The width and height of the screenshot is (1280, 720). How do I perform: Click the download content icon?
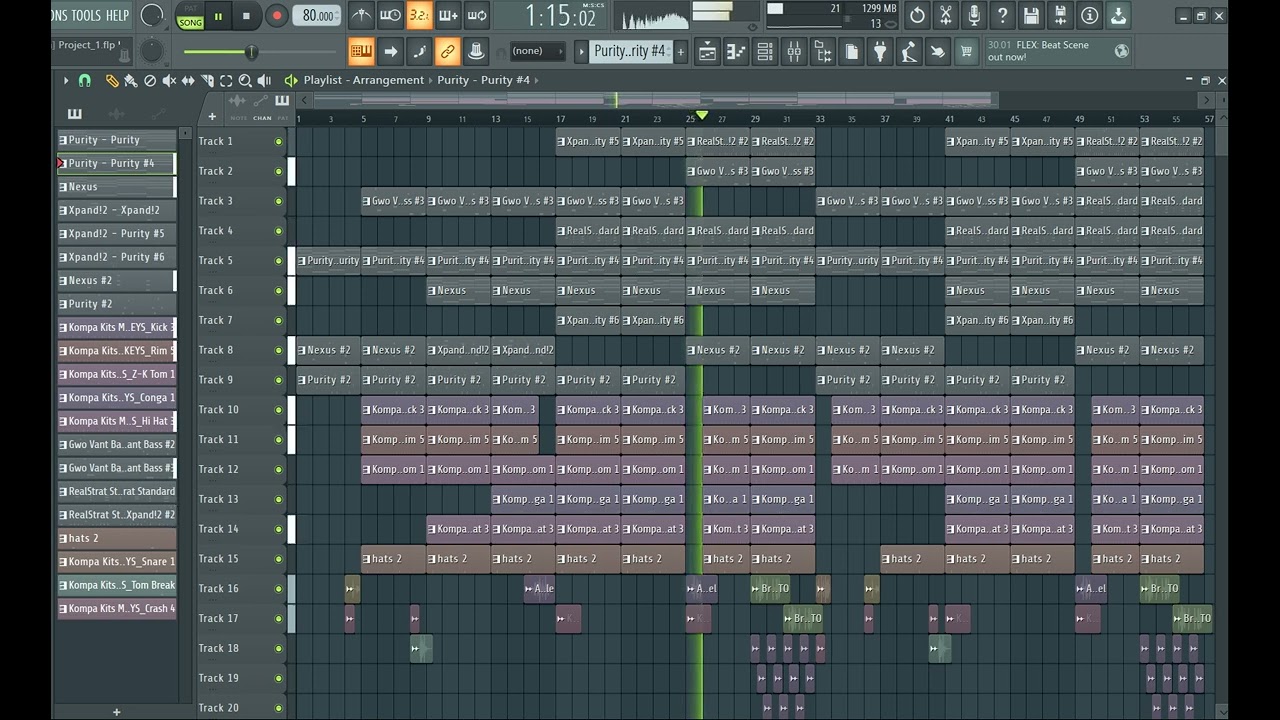tap(1119, 15)
